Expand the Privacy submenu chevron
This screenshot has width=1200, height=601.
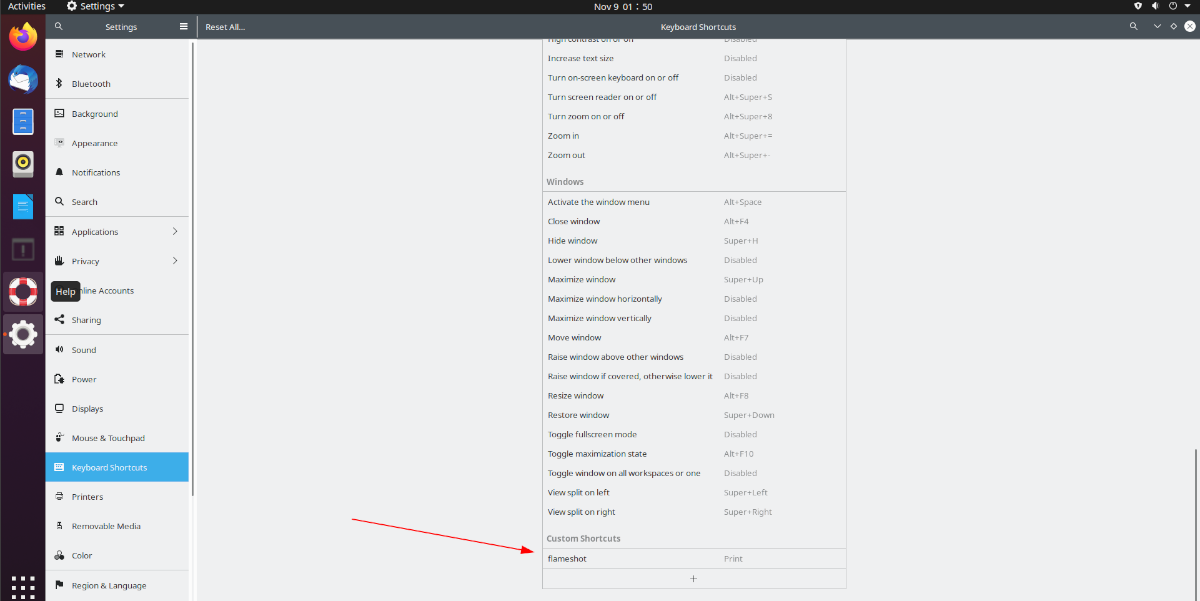point(175,261)
